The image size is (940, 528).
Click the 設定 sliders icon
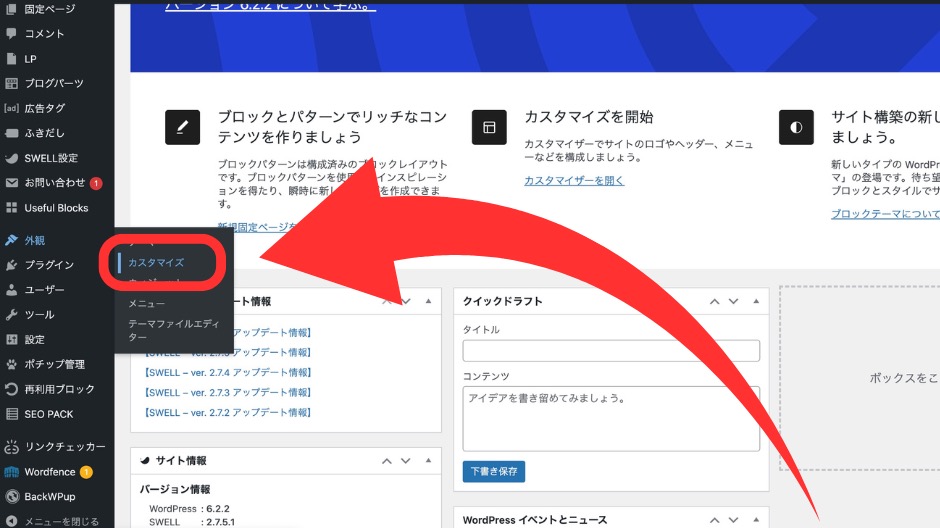[11, 339]
